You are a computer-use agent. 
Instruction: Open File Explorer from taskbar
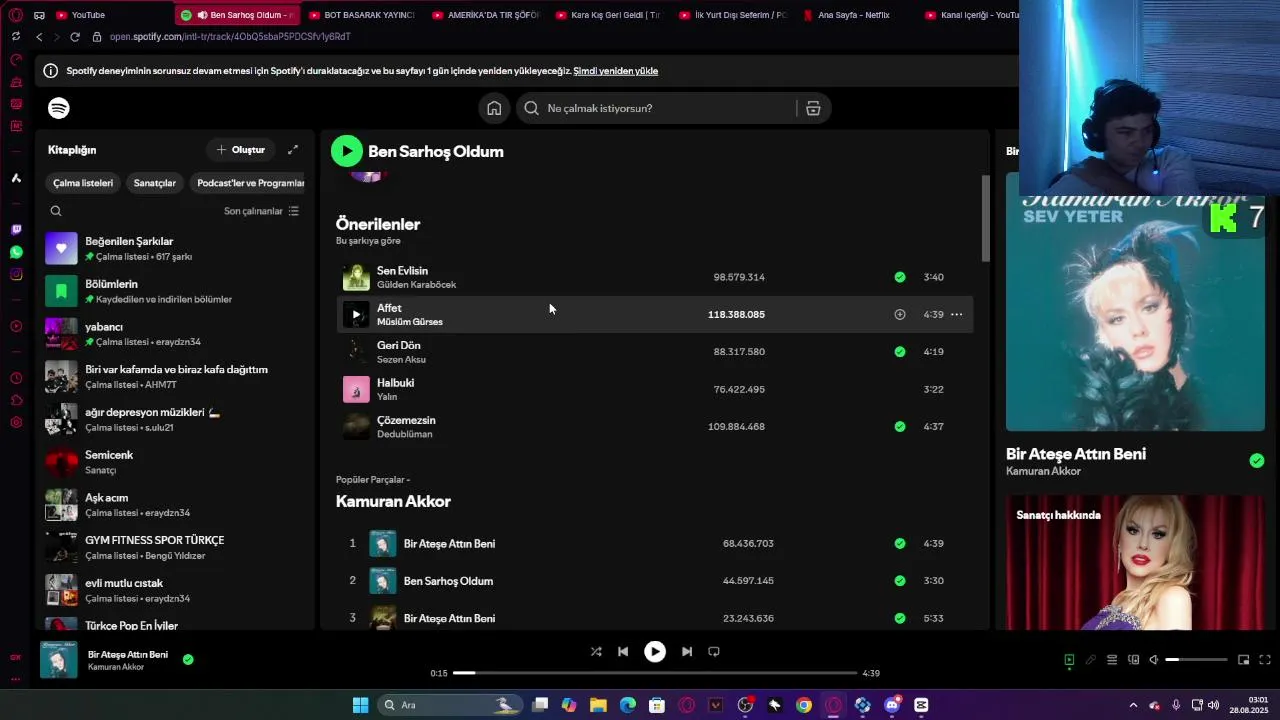click(x=598, y=705)
